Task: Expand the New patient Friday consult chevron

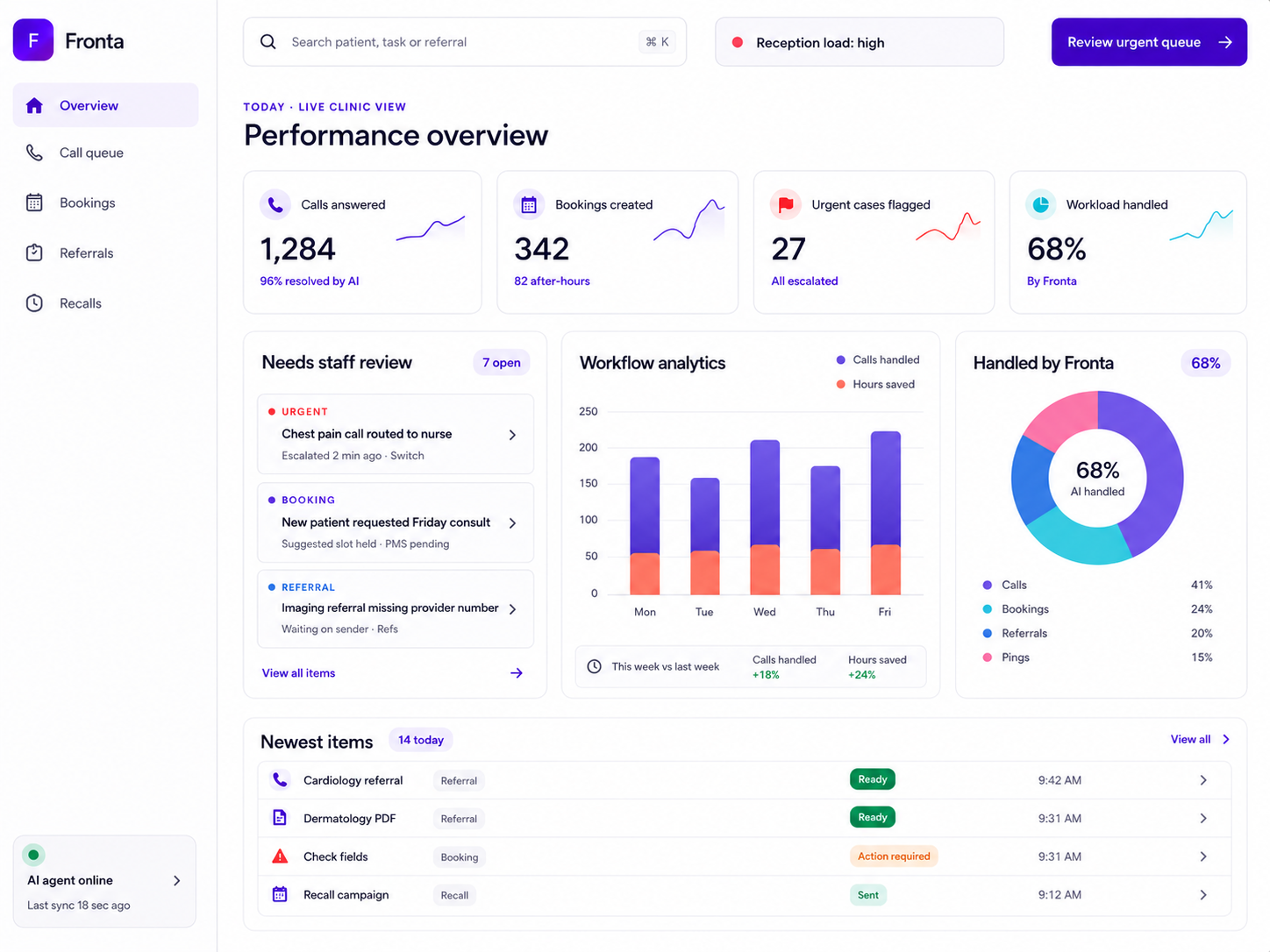Action: [x=513, y=523]
